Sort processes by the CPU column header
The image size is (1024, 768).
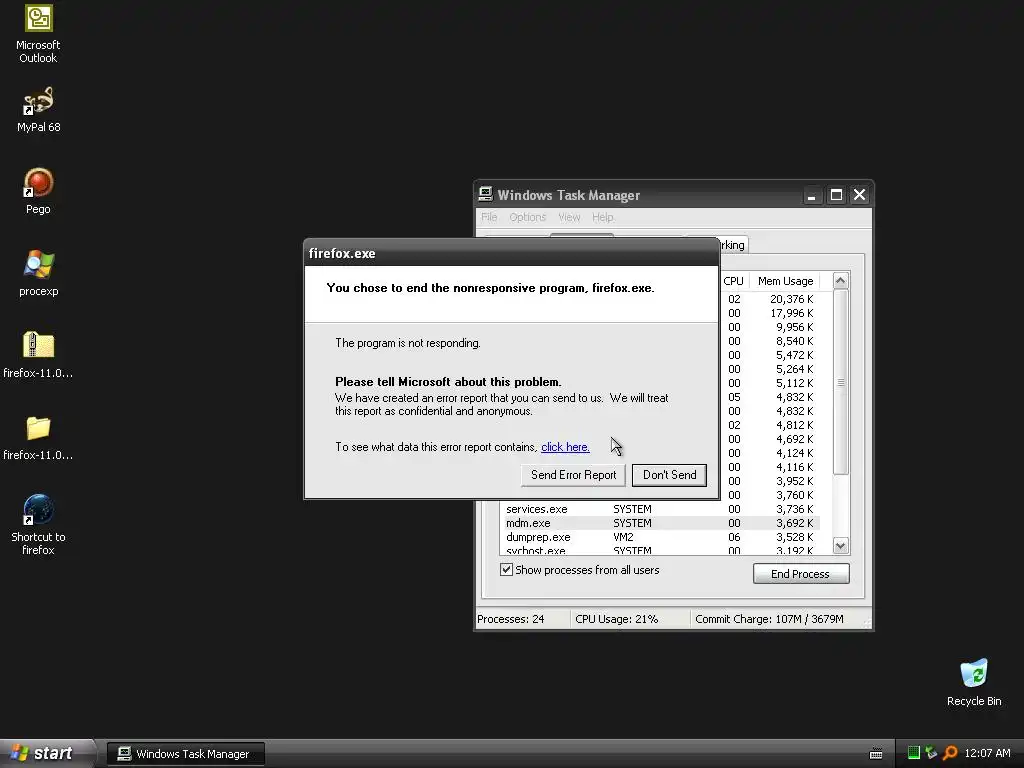tap(733, 281)
